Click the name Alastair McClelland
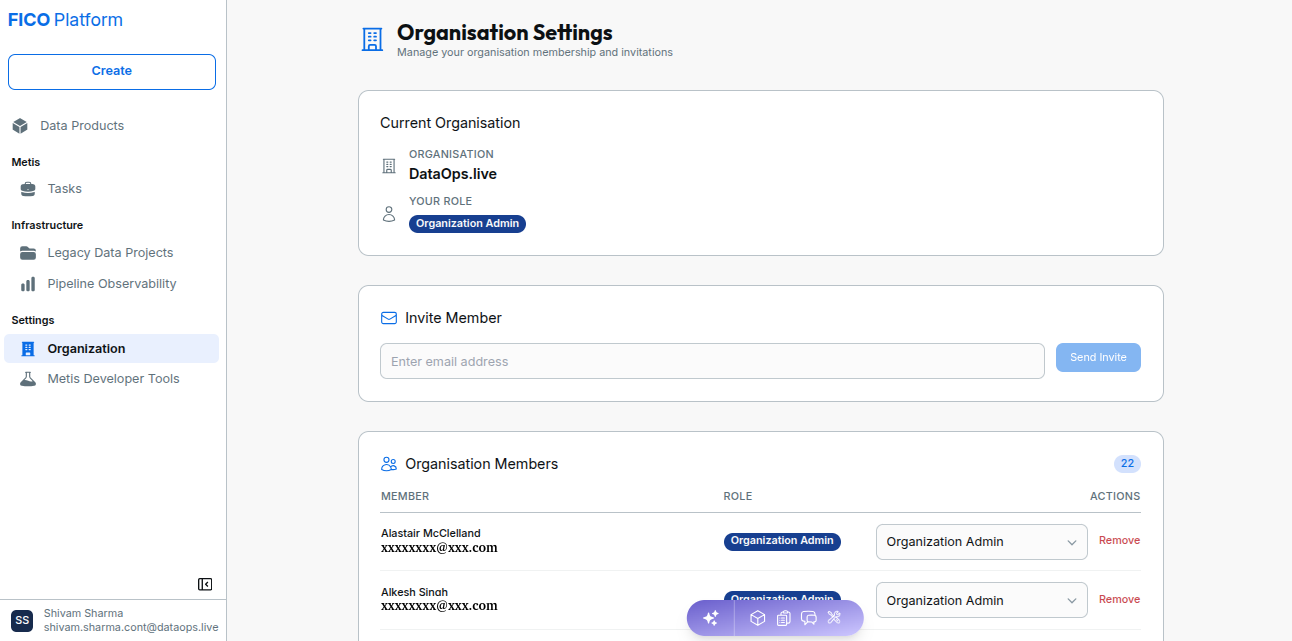Viewport: 1292px width, 641px height. click(x=431, y=533)
